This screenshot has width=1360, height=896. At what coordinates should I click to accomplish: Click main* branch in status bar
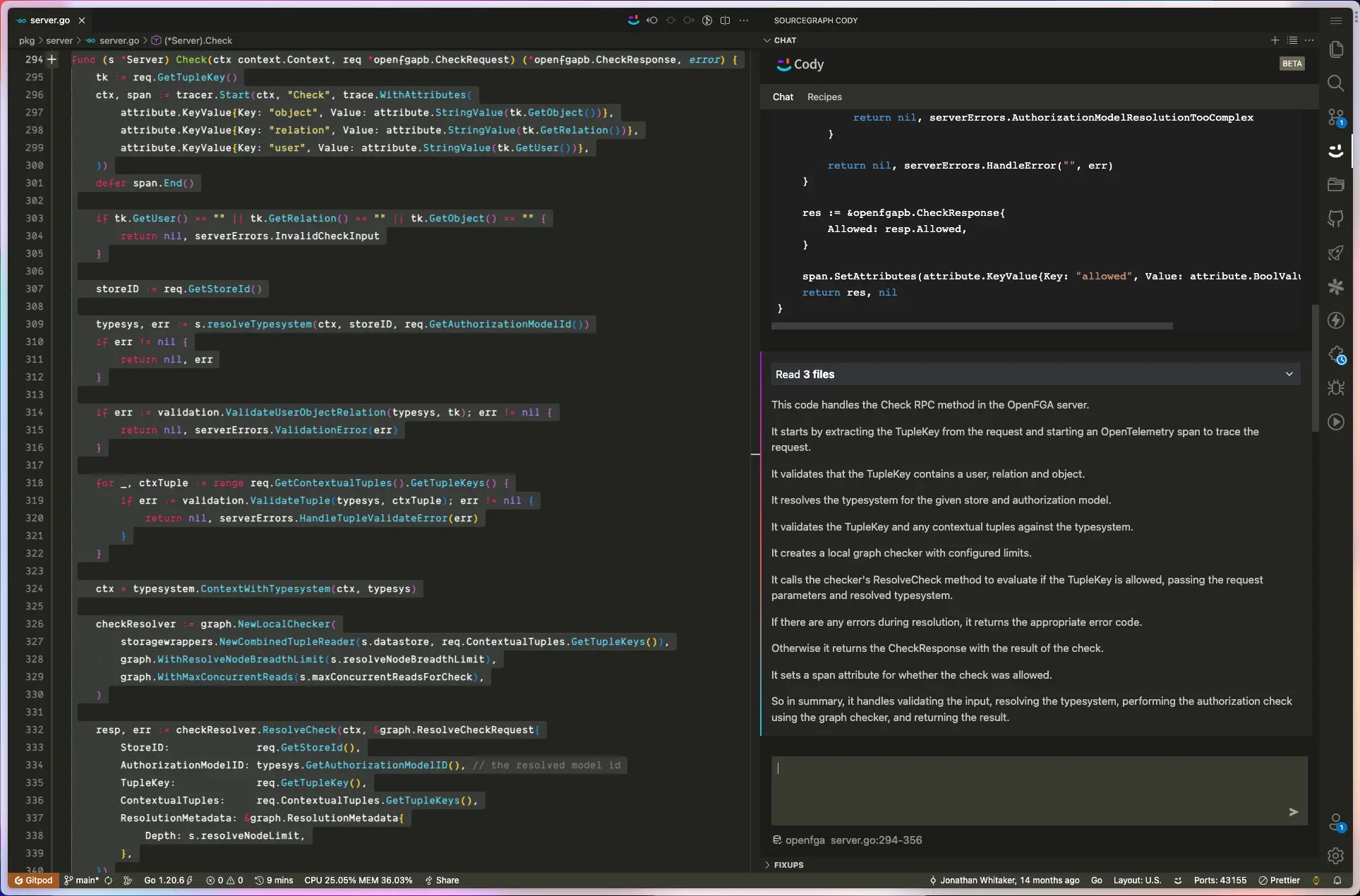point(81,880)
